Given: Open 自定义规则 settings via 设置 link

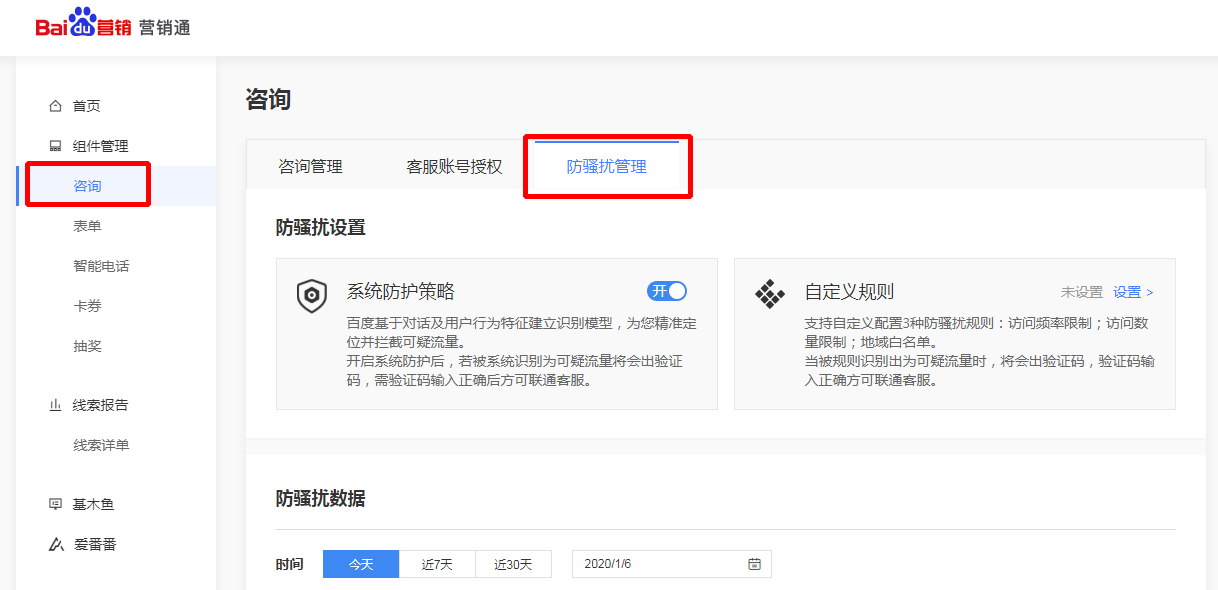Looking at the screenshot, I should [x=1128, y=291].
